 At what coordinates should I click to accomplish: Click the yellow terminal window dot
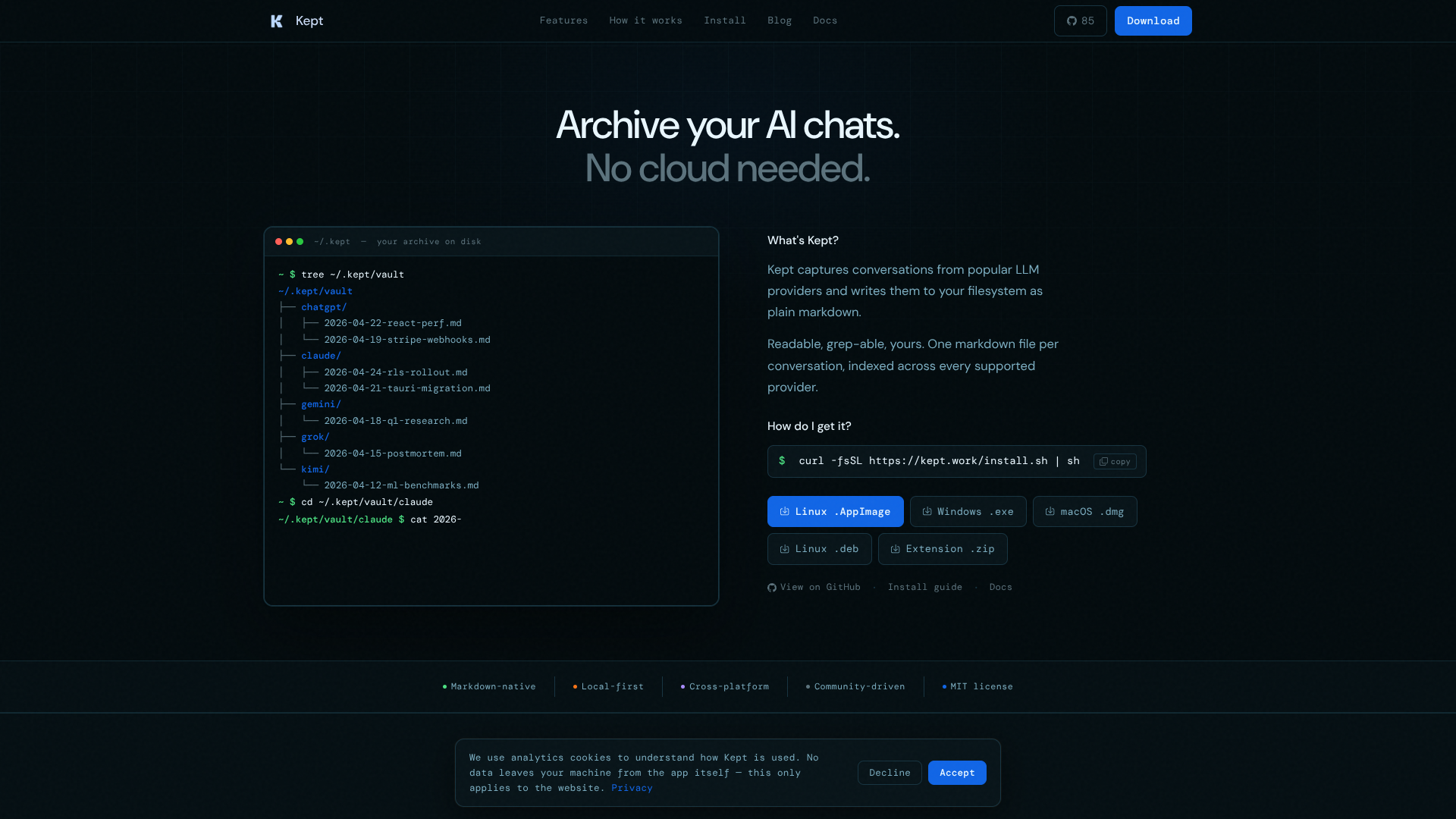click(289, 242)
